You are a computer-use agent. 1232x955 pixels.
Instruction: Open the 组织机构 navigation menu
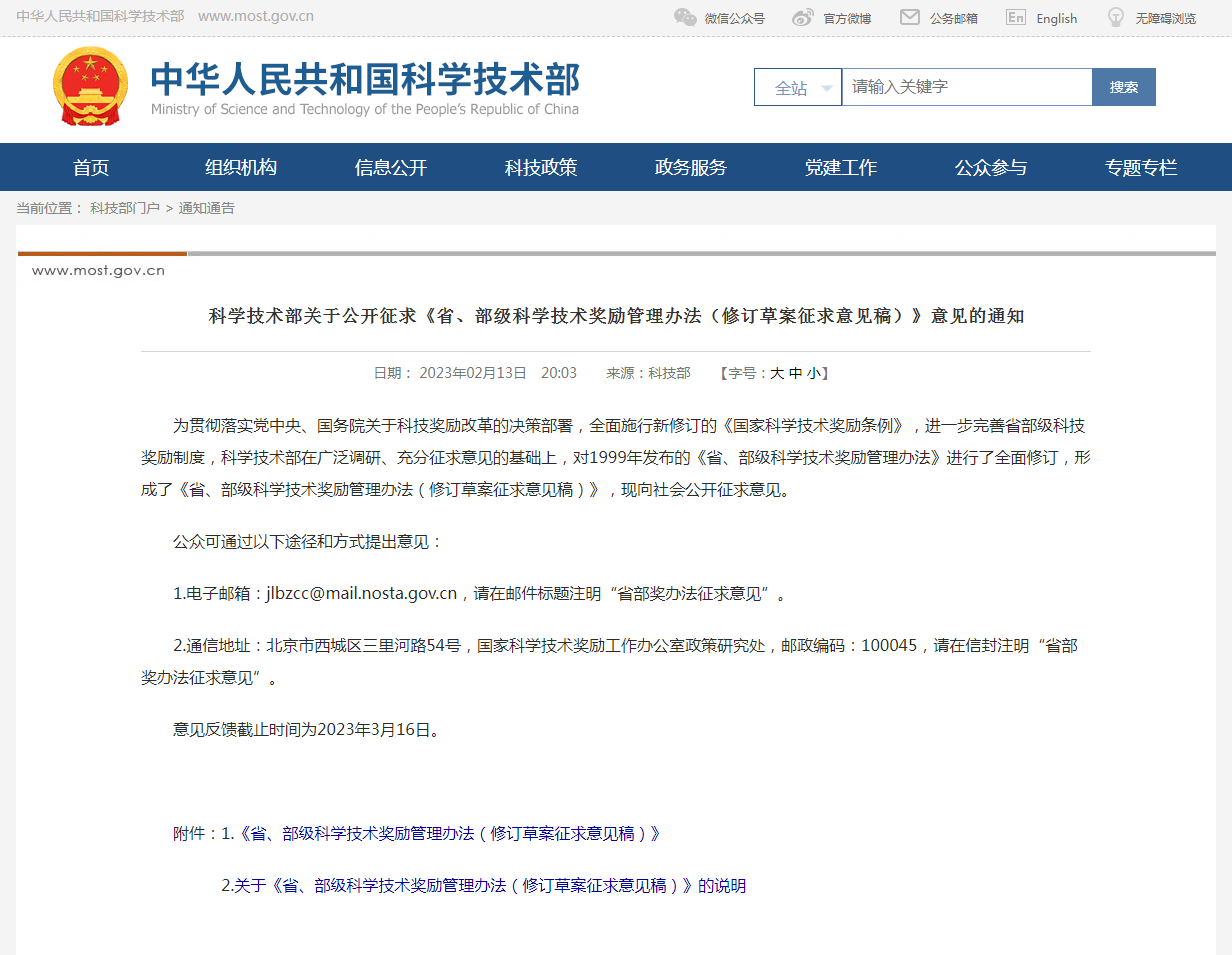(x=241, y=168)
